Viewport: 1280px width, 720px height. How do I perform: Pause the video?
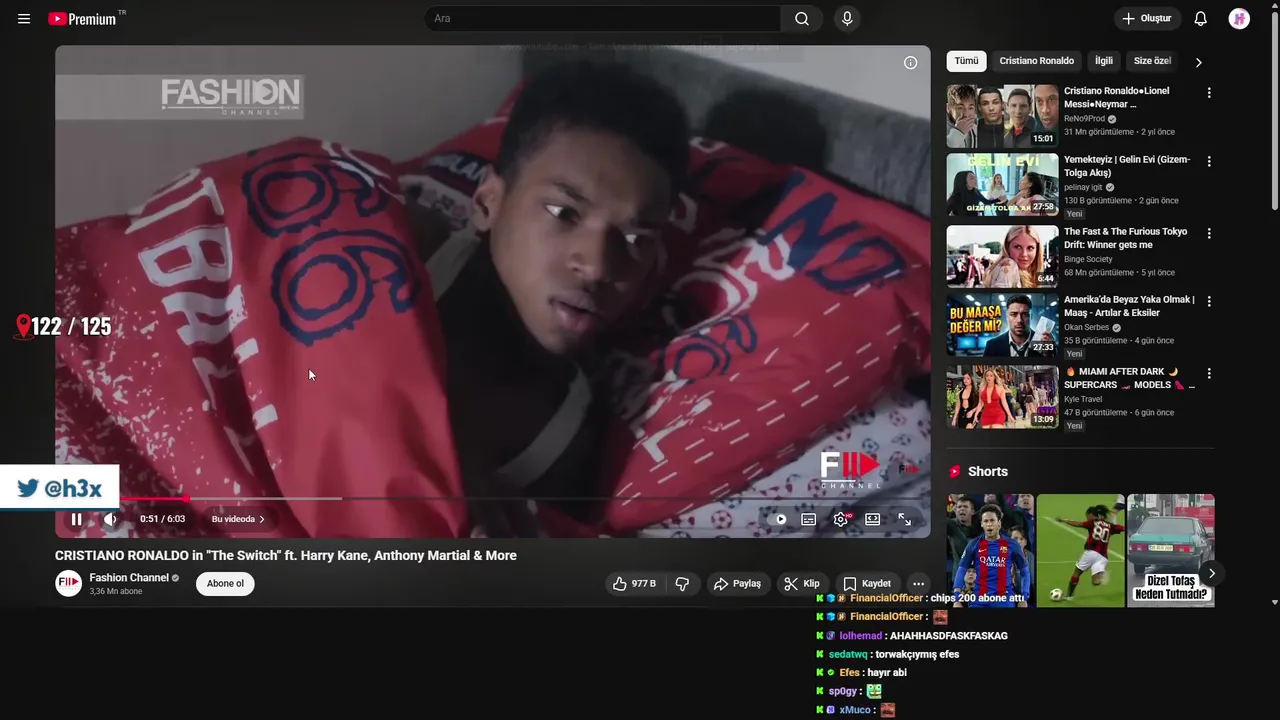click(x=76, y=519)
